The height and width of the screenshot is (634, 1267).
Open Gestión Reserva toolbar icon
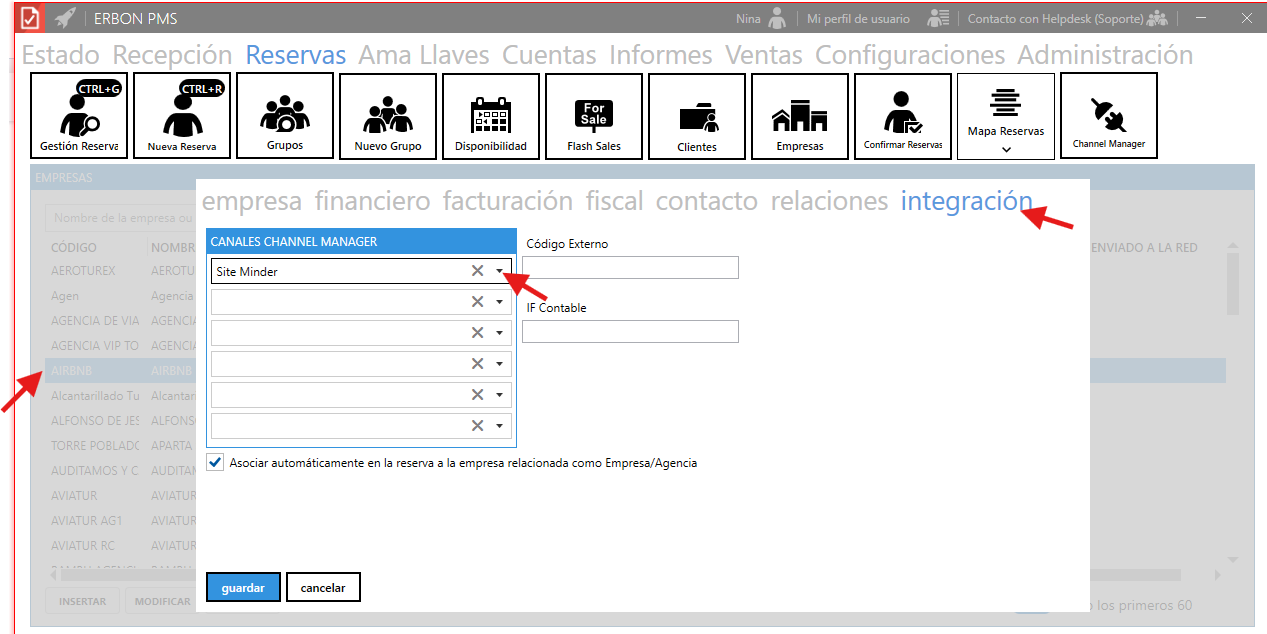[79, 116]
